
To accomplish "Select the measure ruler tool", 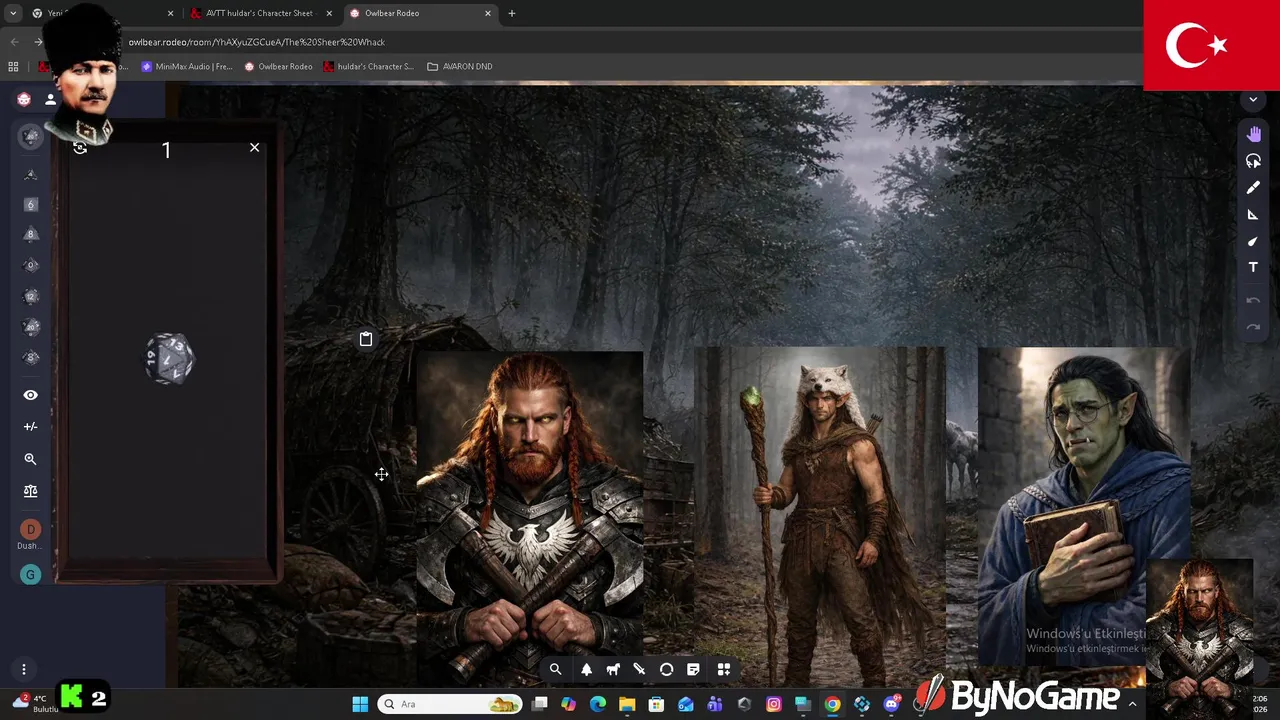I will pos(1254,215).
